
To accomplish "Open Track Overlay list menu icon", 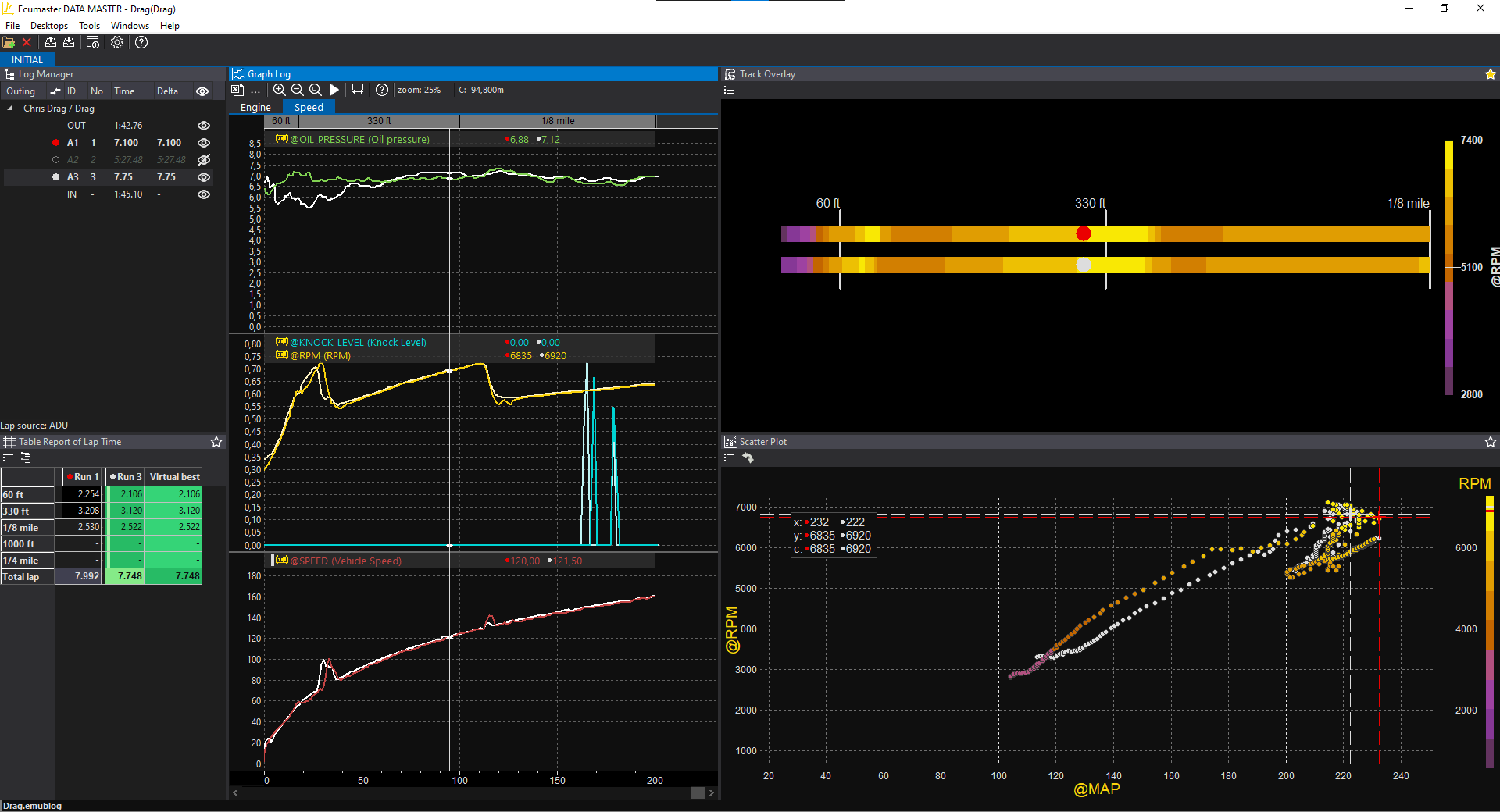I will pos(730,91).
